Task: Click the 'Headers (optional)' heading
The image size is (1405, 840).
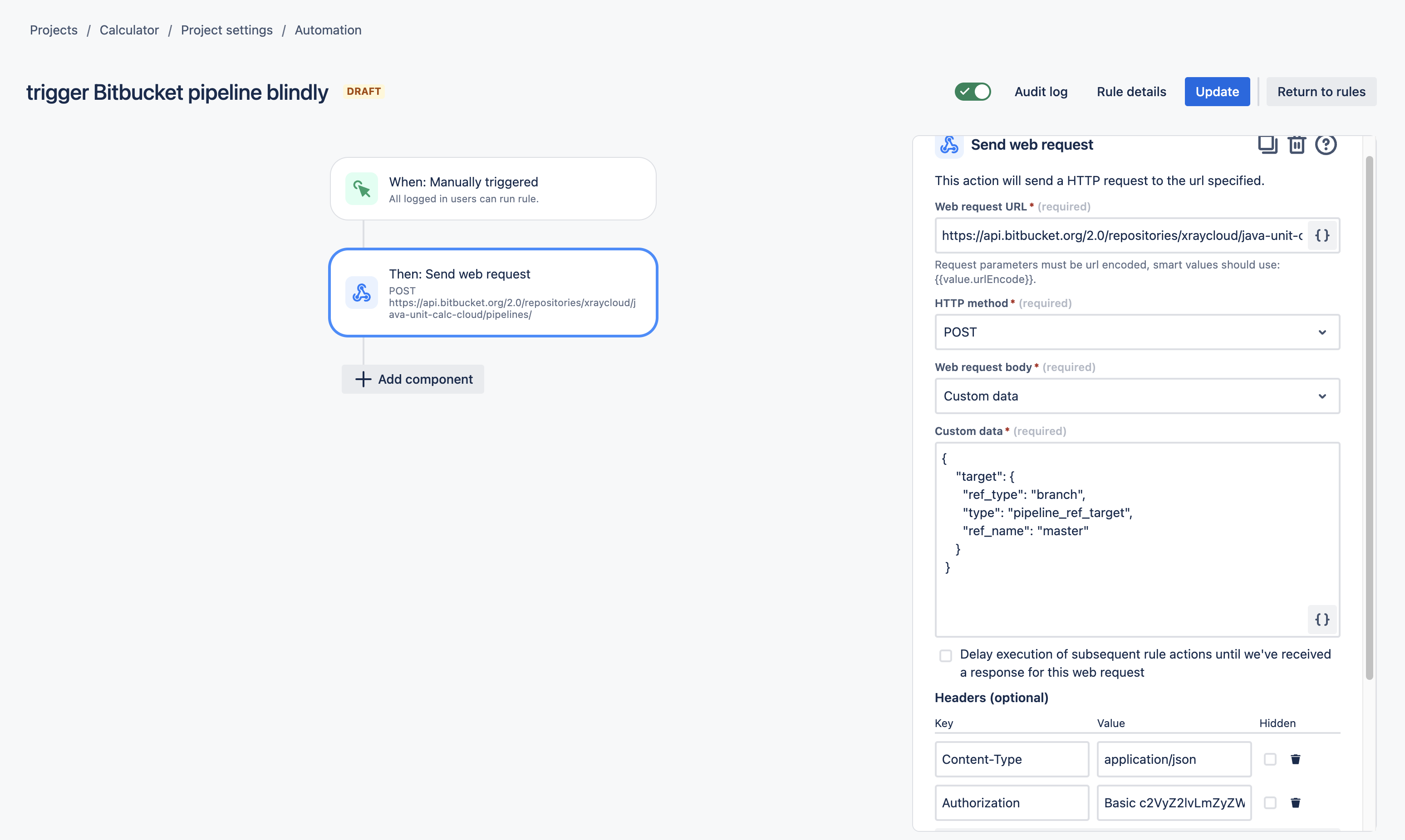Action: click(x=991, y=698)
